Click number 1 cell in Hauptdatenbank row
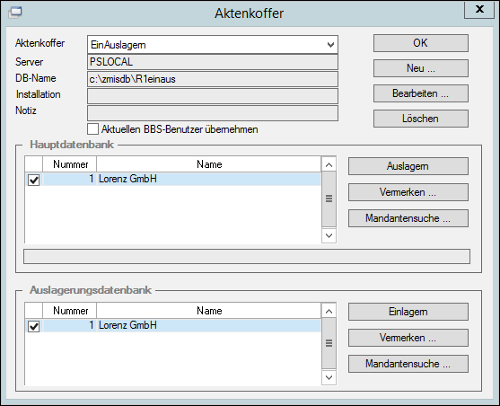Viewport: 500px width, 406px height. click(x=70, y=179)
